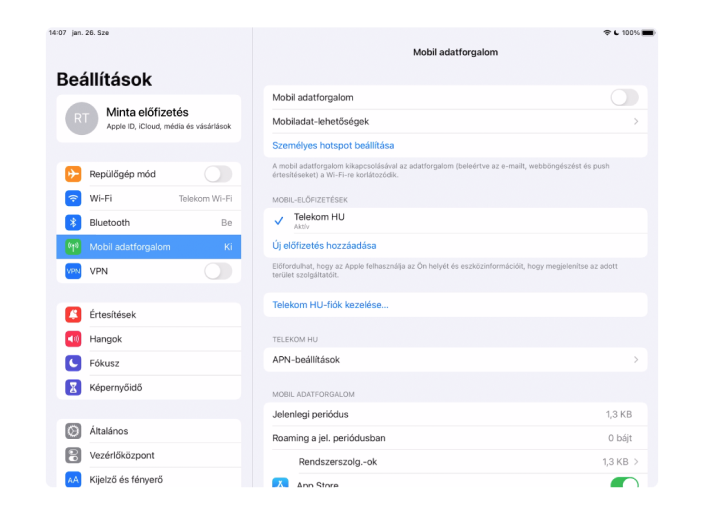Image resolution: width=704 pixels, height=514 pixels.
Task: Toggle the Repülőgép mód switch
Action: [218, 174]
